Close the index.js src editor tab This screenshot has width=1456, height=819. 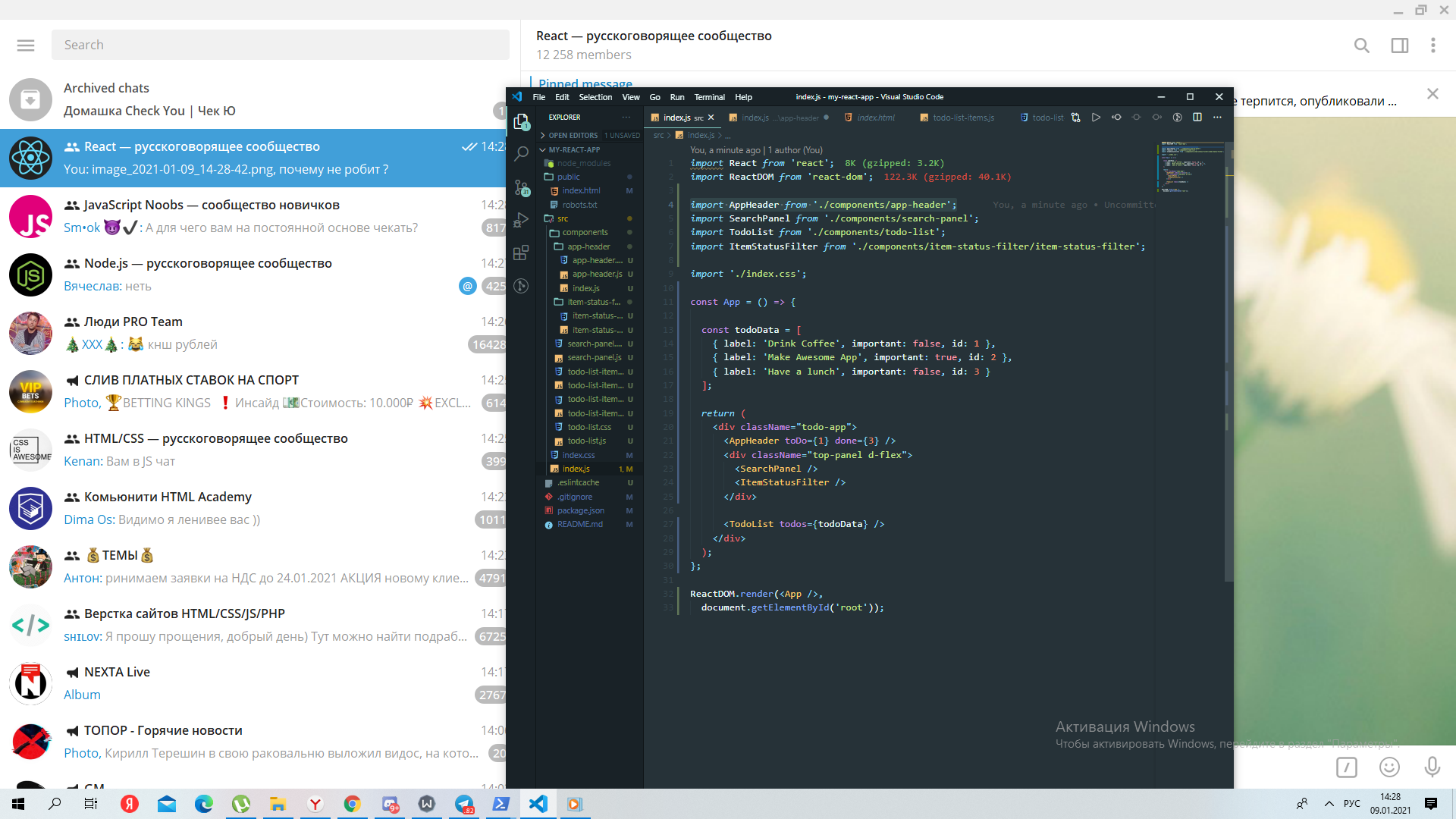[711, 118]
